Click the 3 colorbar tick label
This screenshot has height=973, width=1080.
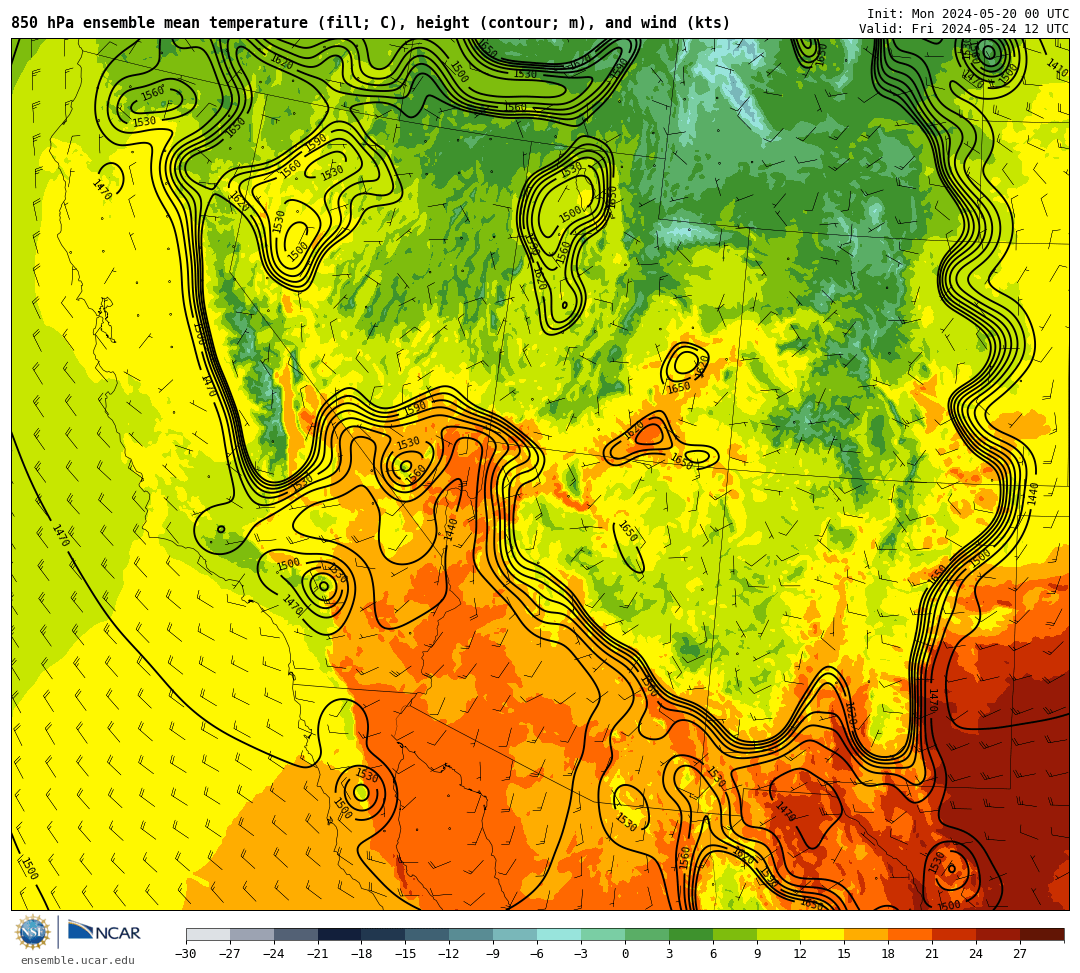(669, 954)
